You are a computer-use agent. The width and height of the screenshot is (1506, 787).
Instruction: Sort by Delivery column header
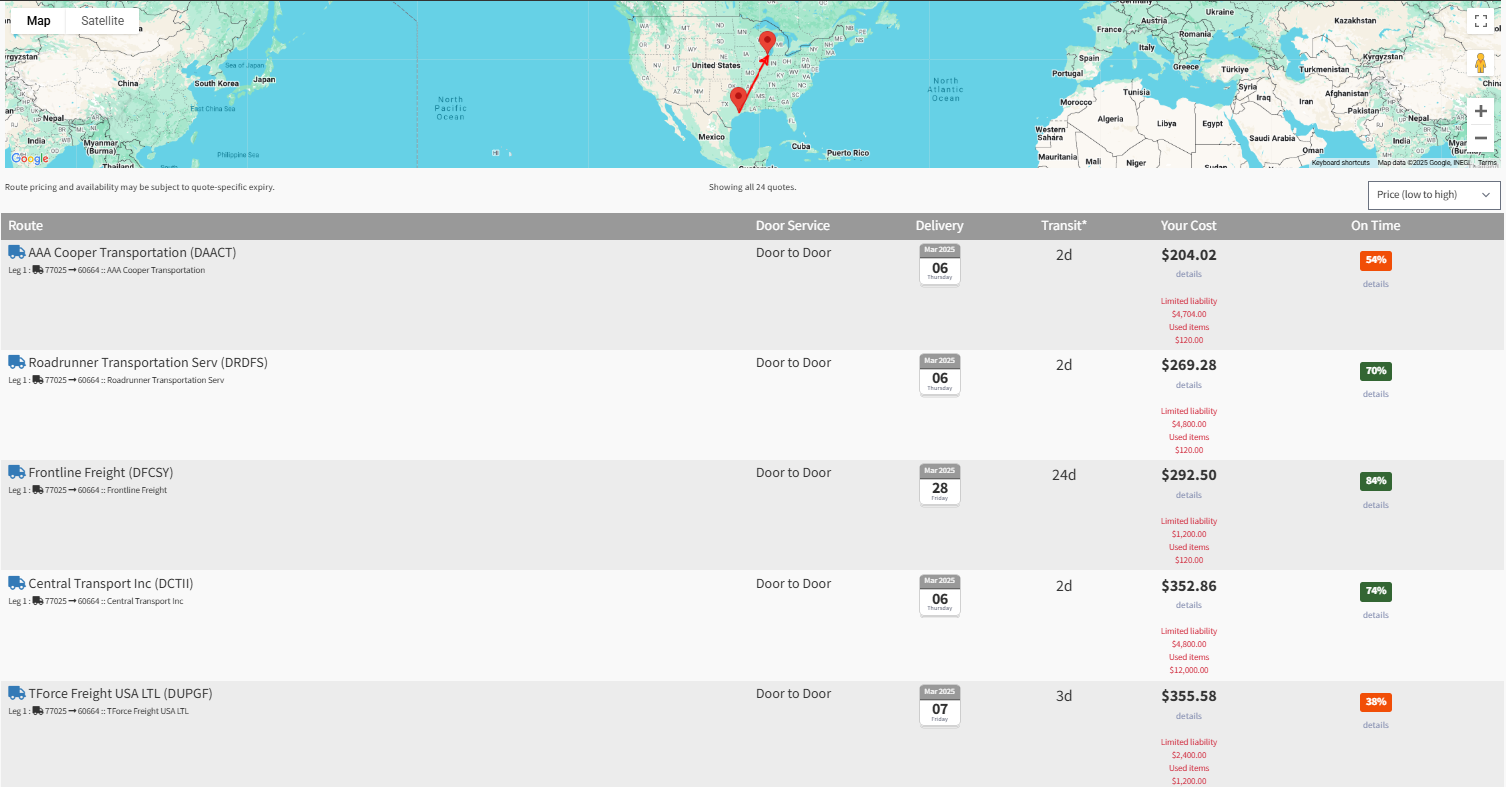coord(940,226)
